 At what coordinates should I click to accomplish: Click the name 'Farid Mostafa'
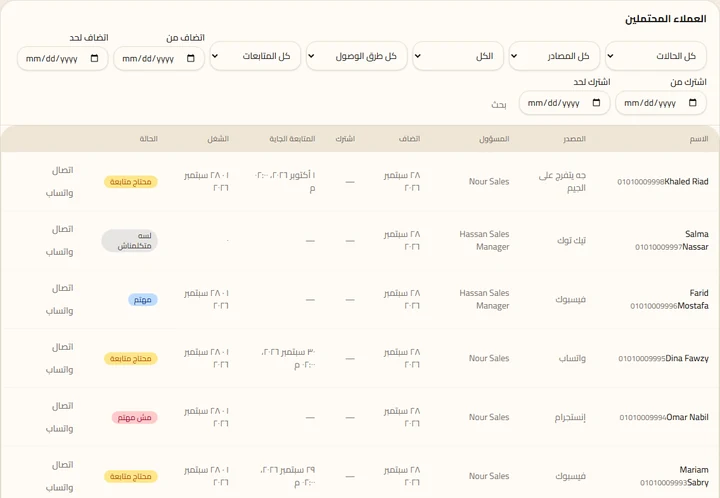pos(693,299)
